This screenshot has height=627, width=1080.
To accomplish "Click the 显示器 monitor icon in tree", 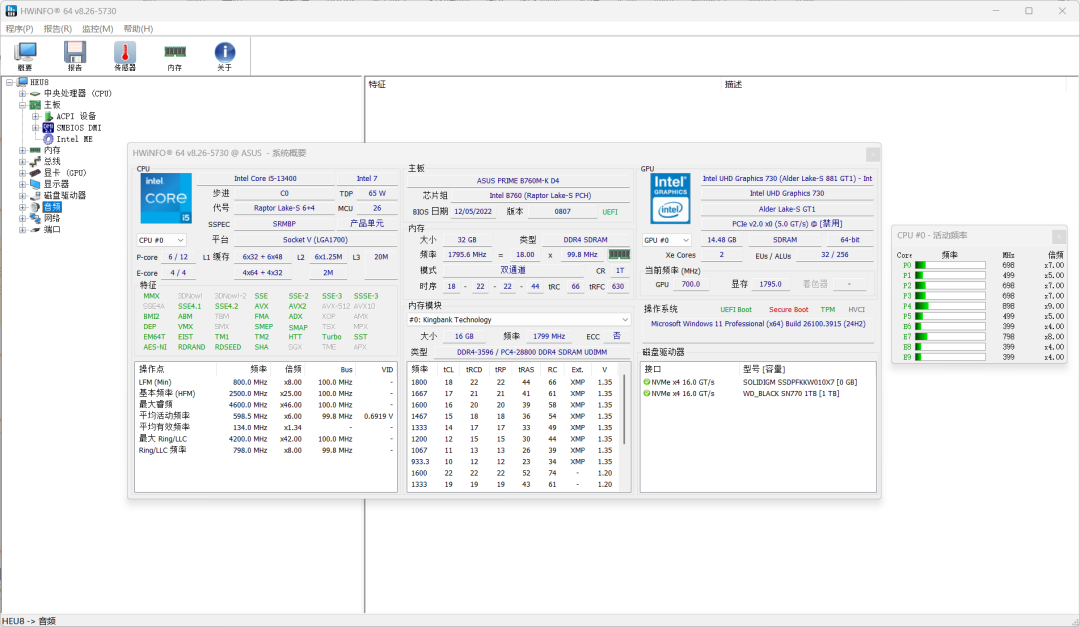I will pos(35,184).
